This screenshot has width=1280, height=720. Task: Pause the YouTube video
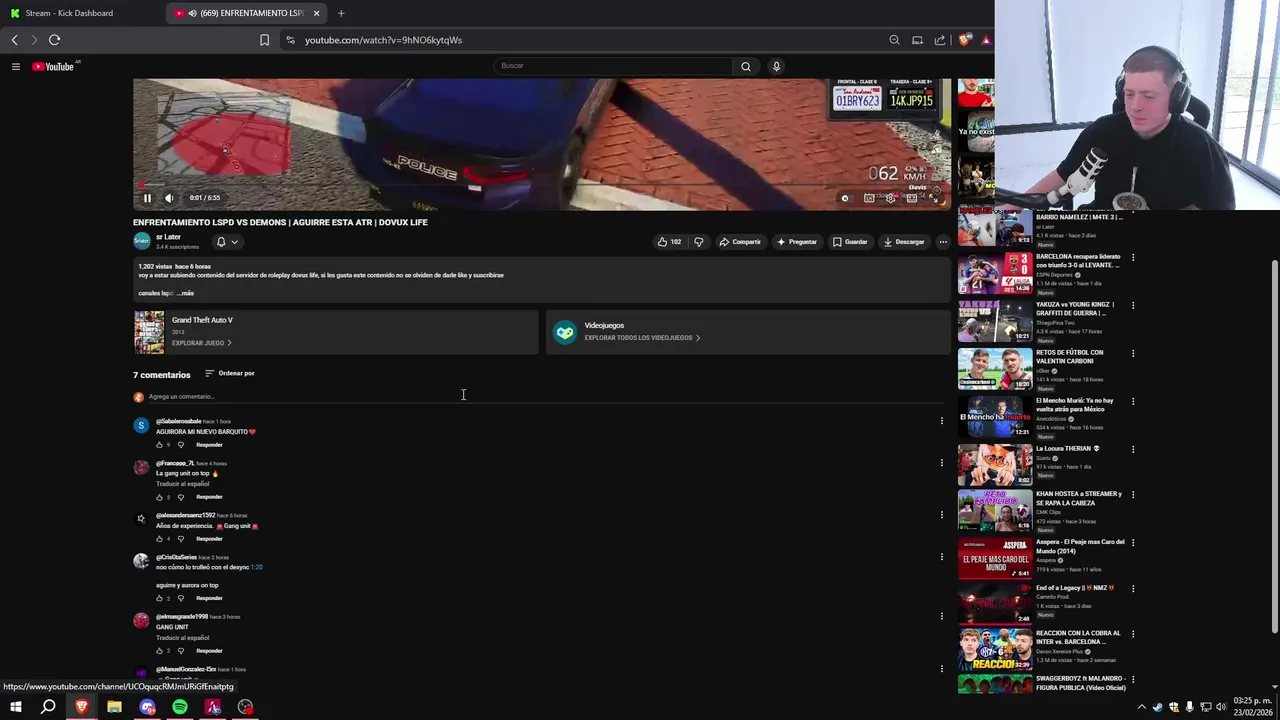coord(147,198)
